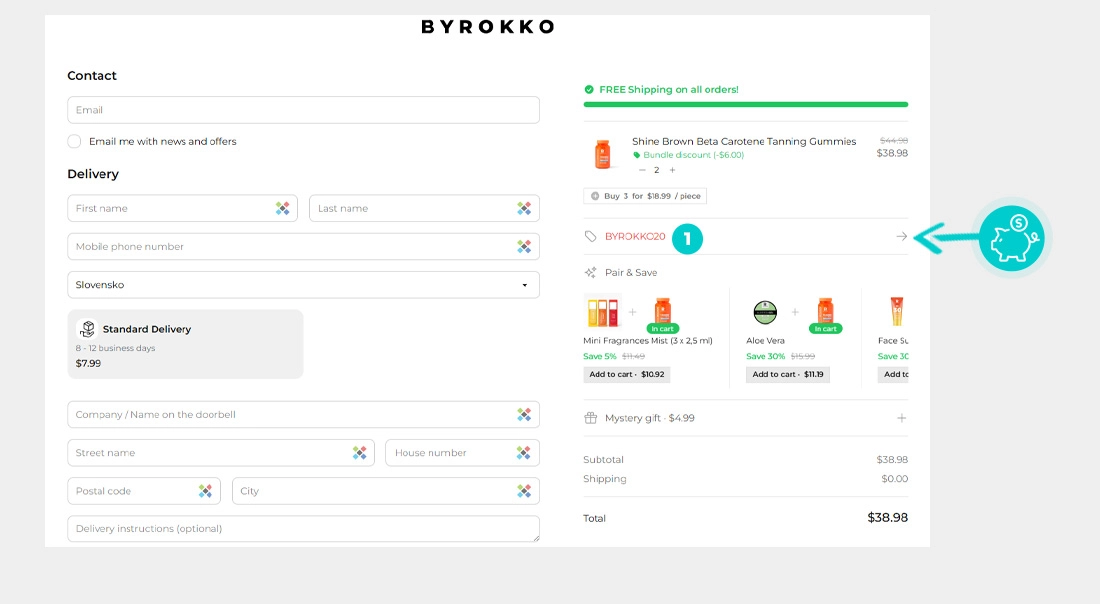Add Mini Fragrances Mist to cart
The image size is (1100, 604).
626,375
